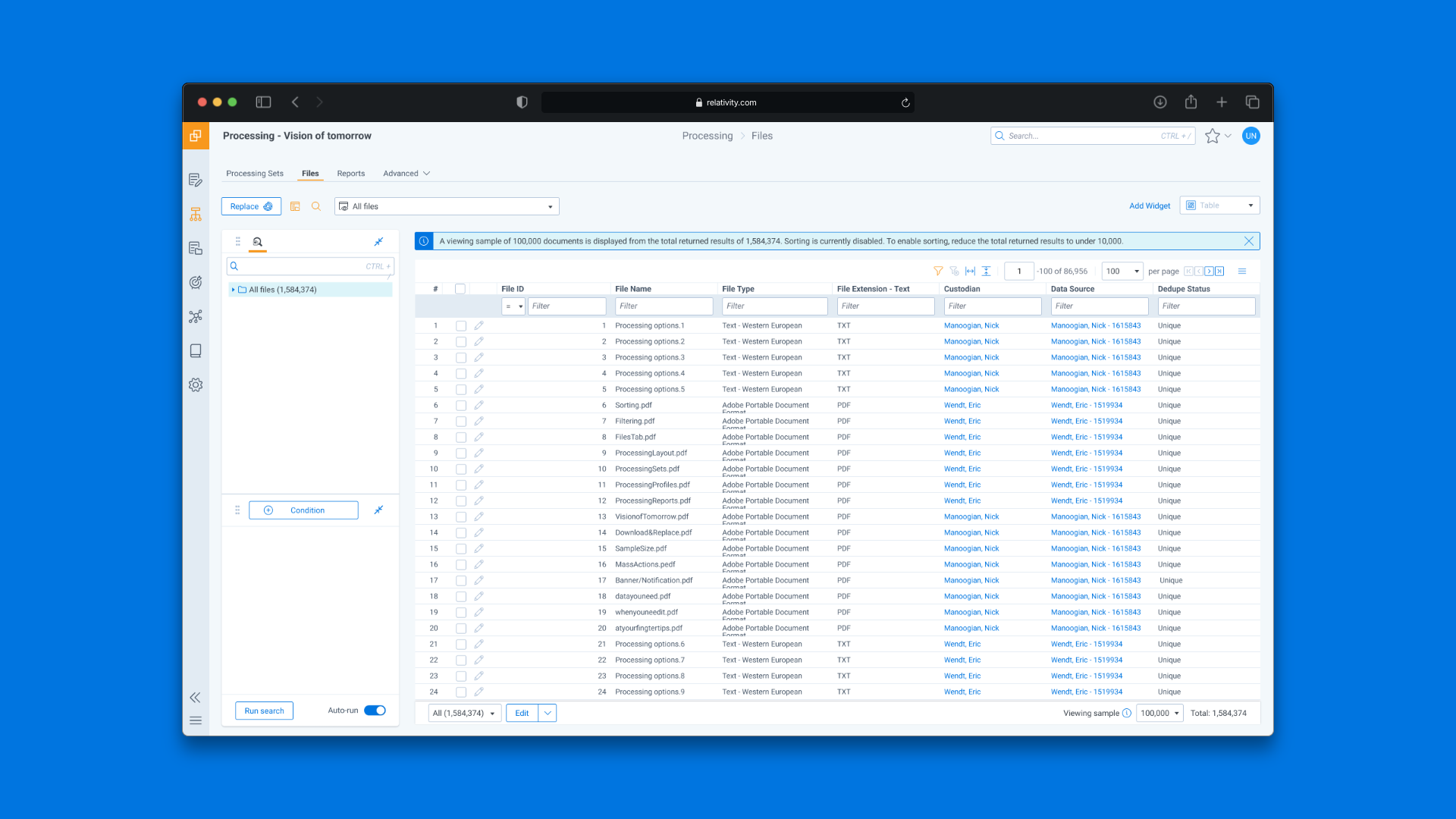This screenshot has width=1456, height=819.
Task: Click the Run search button
Action: pos(264,711)
